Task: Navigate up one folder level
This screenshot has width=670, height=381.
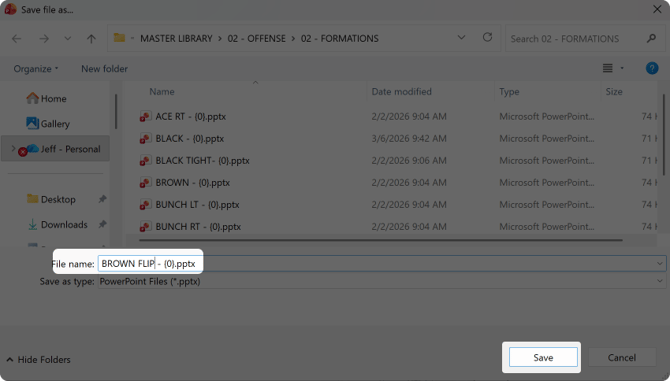Action: [91, 39]
